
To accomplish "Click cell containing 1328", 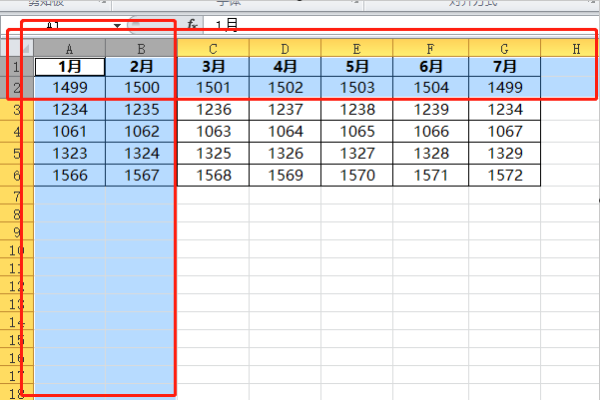I will [430, 153].
